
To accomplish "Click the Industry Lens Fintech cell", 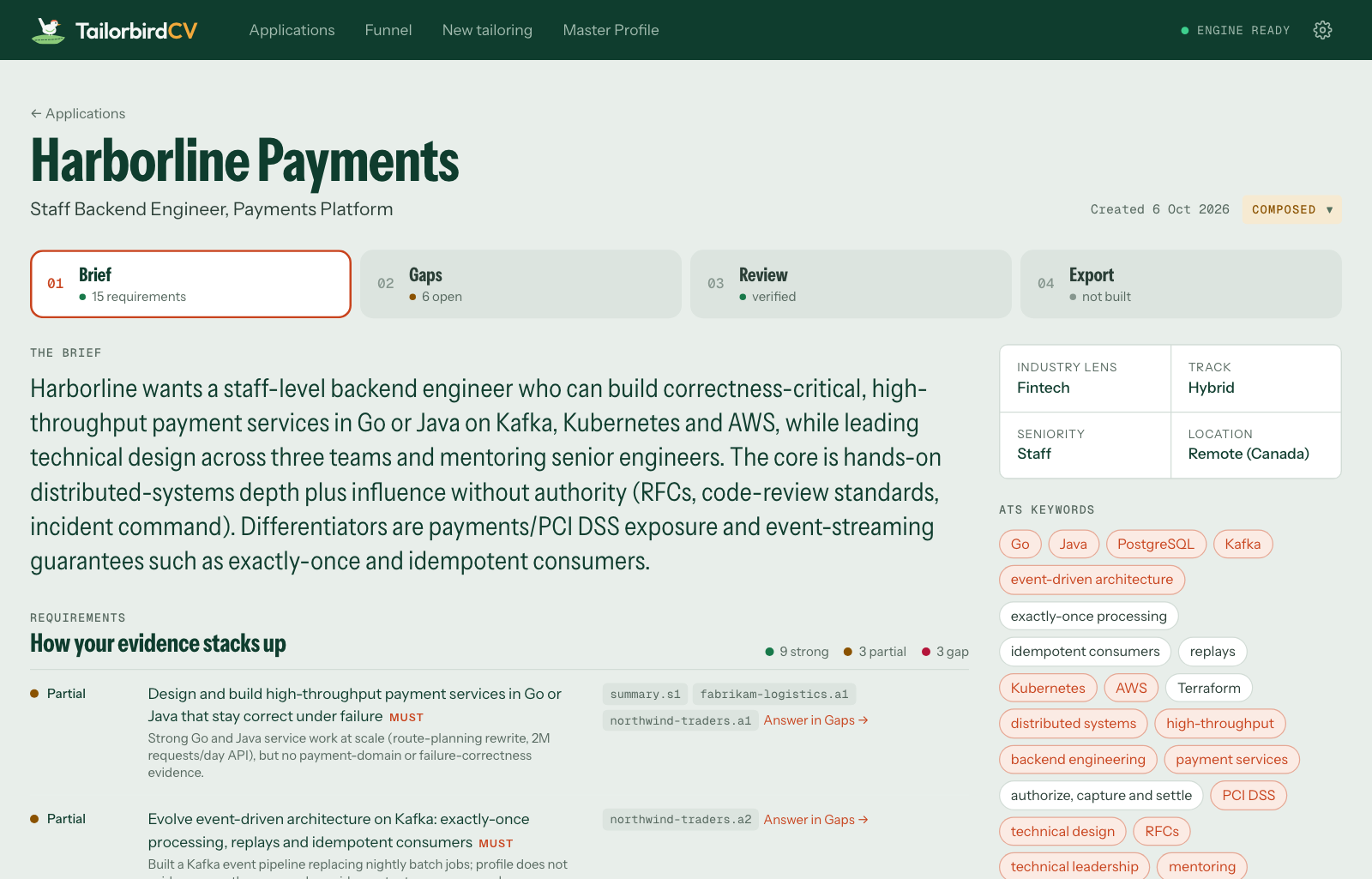I will (1085, 378).
